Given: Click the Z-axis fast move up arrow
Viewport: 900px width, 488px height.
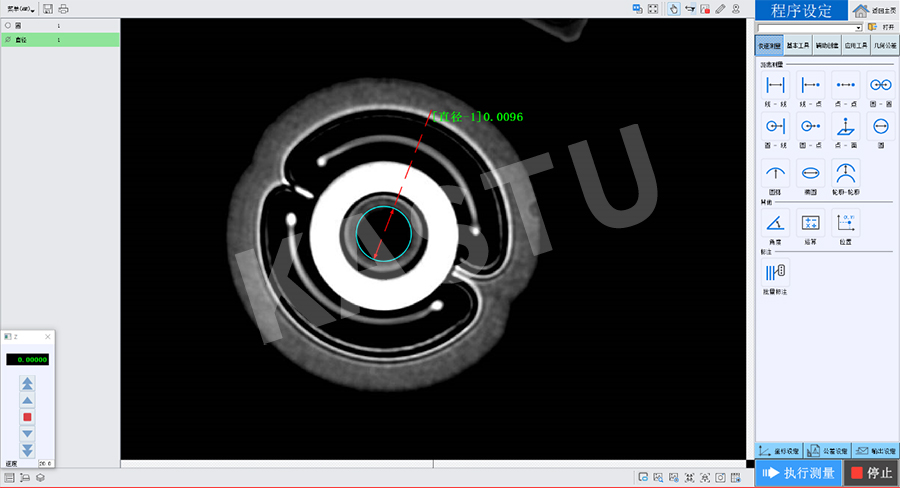Looking at the screenshot, I should pyautogui.click(x=27, y=383).
